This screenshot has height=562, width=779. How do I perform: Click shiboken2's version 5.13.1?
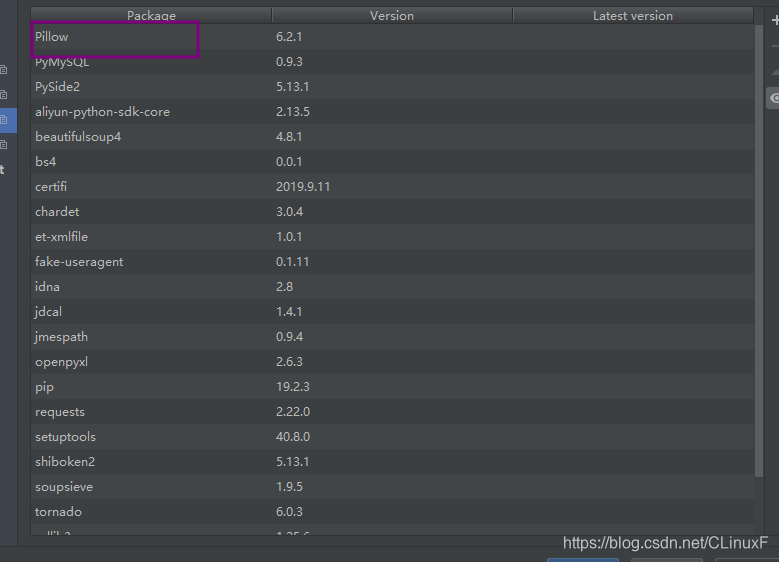(x=292, y=462)
